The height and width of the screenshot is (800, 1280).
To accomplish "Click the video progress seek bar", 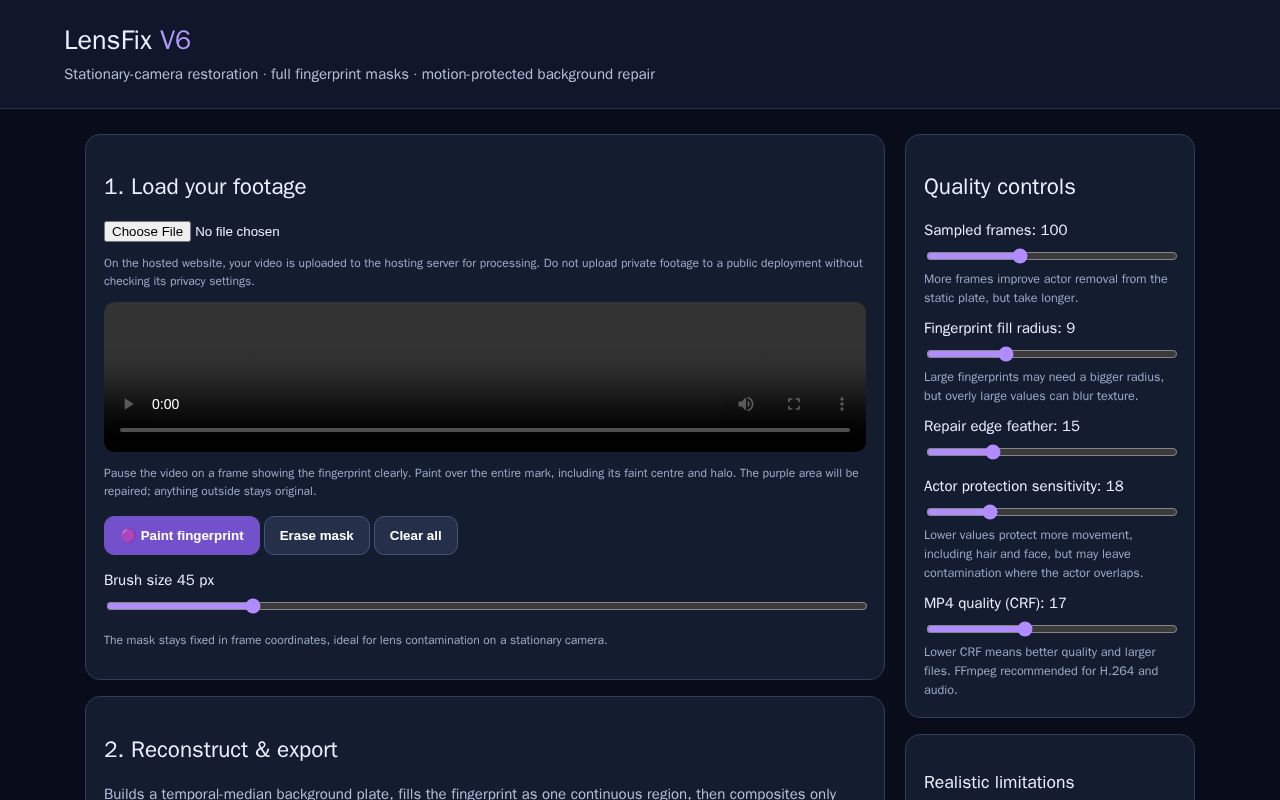I will pos(485,430).
